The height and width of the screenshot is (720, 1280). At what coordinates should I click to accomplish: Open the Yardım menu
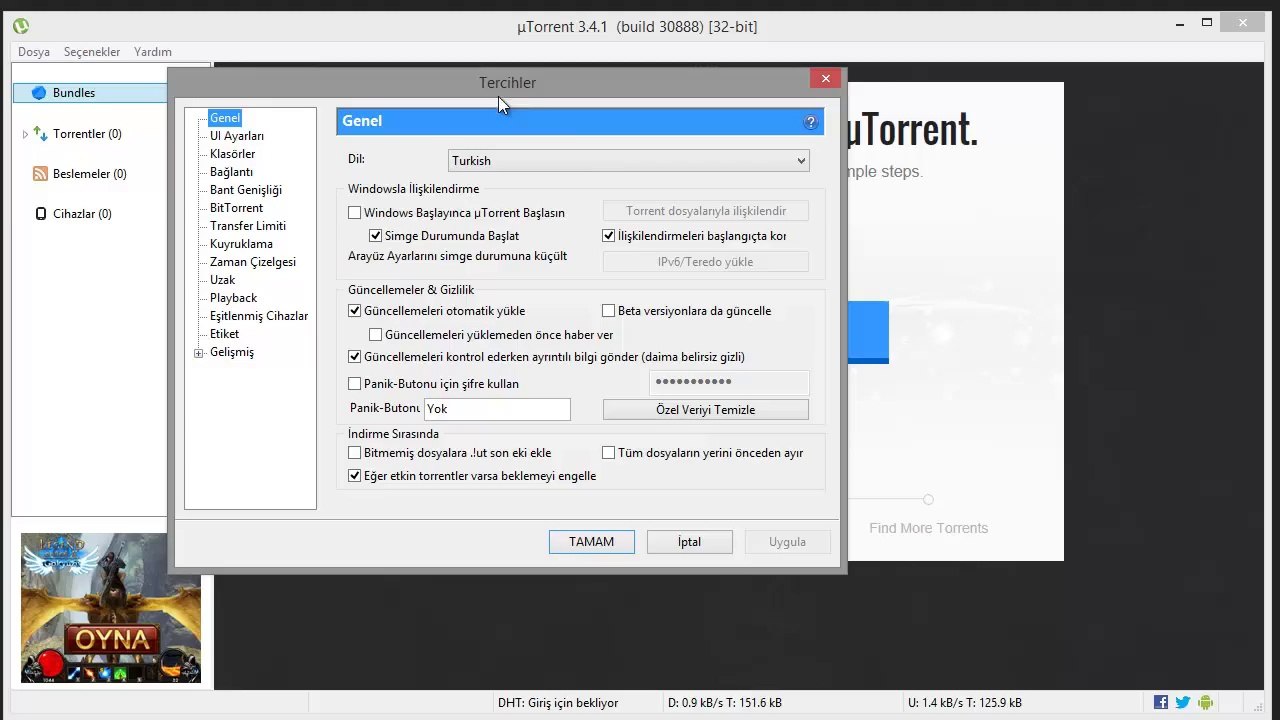[153, 52]
